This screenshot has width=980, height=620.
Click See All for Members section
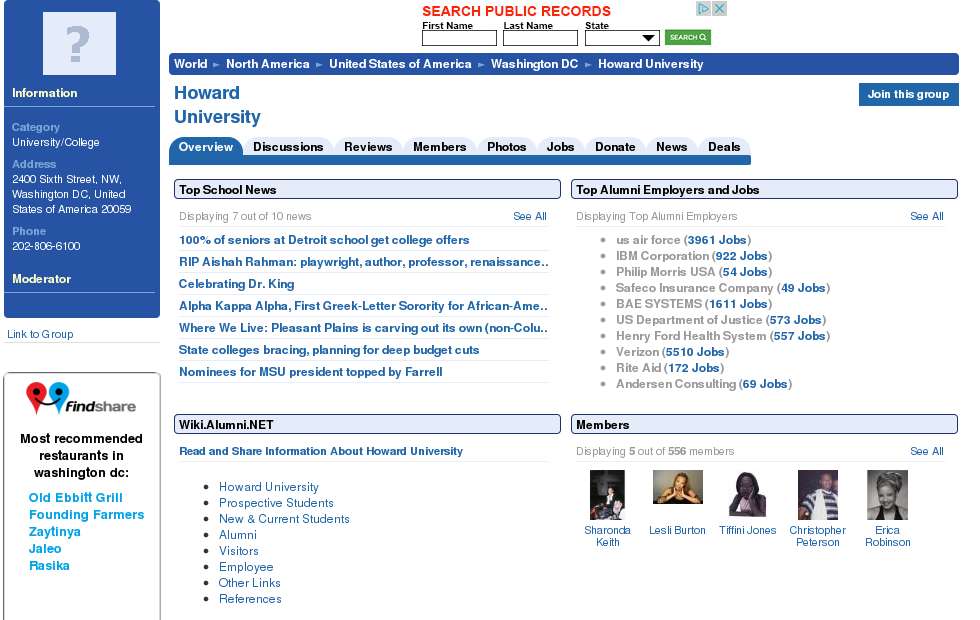(x=926, y=451)
